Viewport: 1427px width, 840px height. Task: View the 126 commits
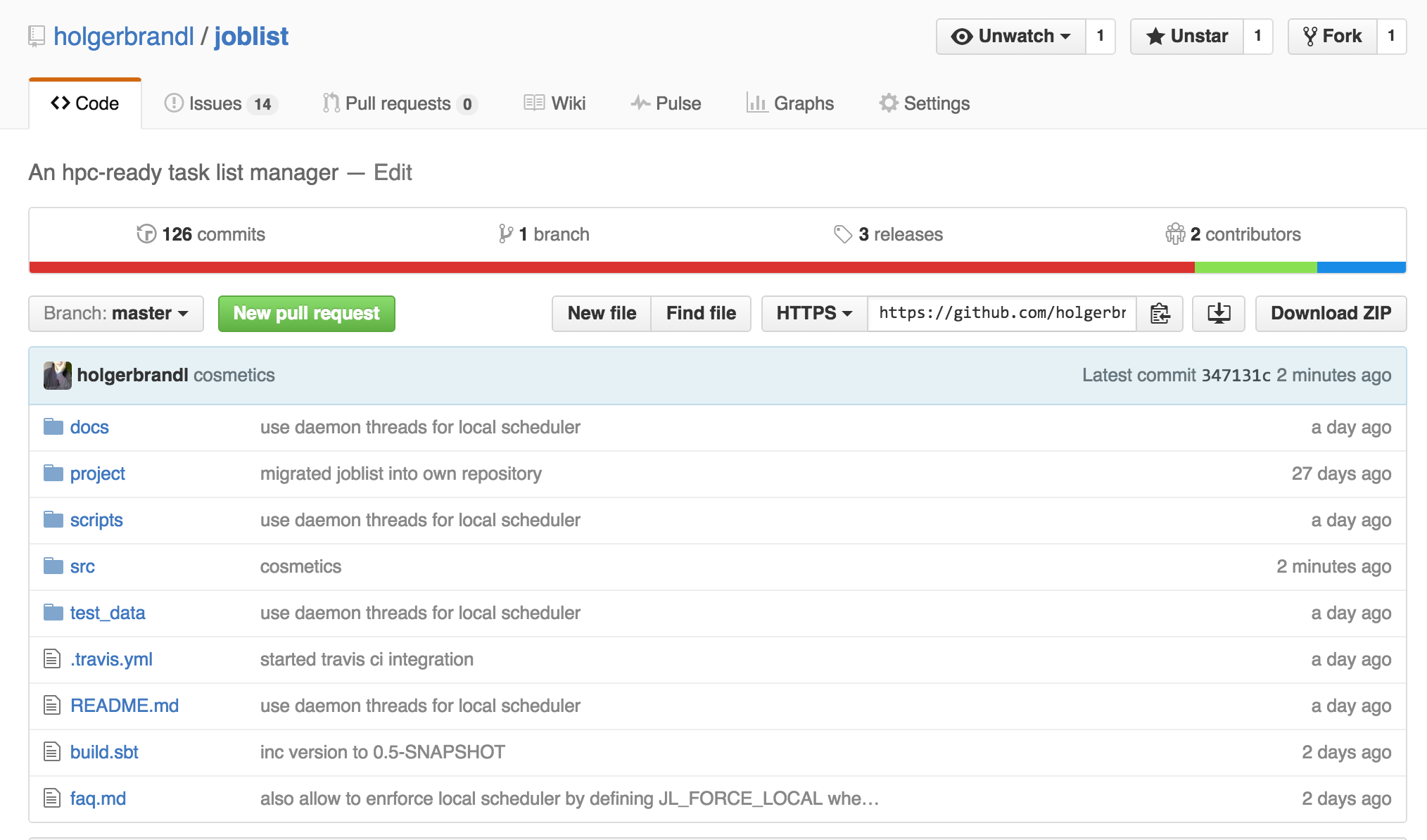(201, 234)
